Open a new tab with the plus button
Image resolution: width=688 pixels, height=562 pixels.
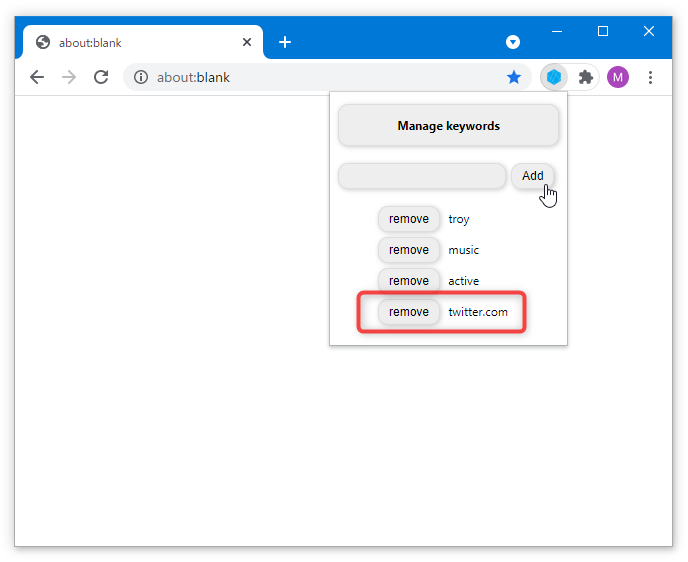tap(285, 42)
